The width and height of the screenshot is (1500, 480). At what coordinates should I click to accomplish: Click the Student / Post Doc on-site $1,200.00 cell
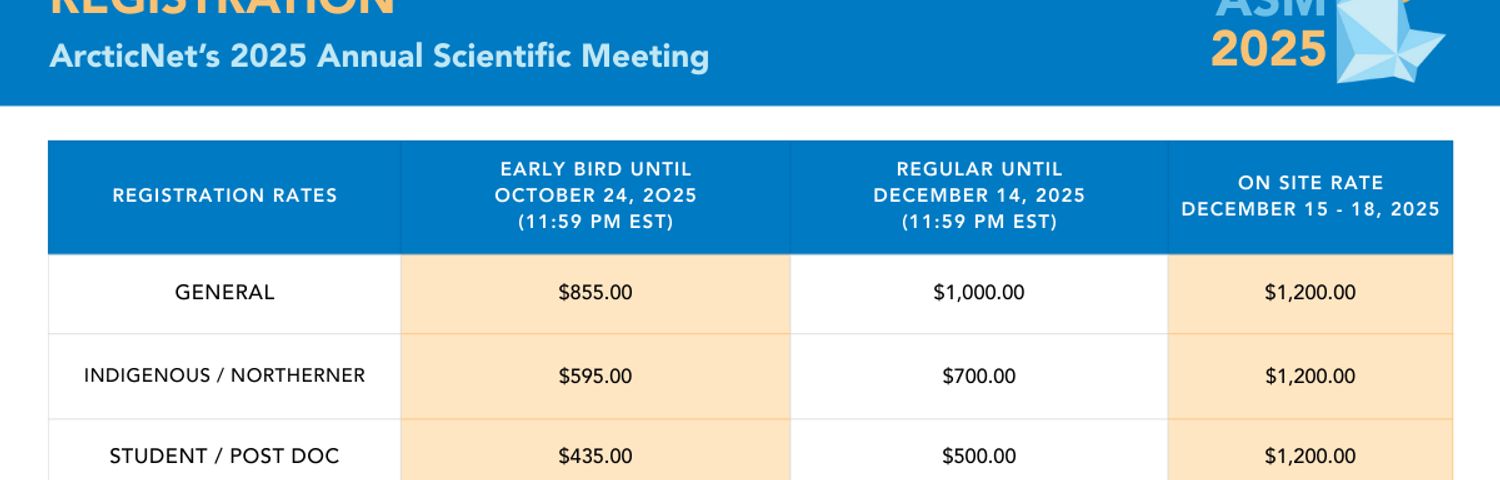[1310, 456]
